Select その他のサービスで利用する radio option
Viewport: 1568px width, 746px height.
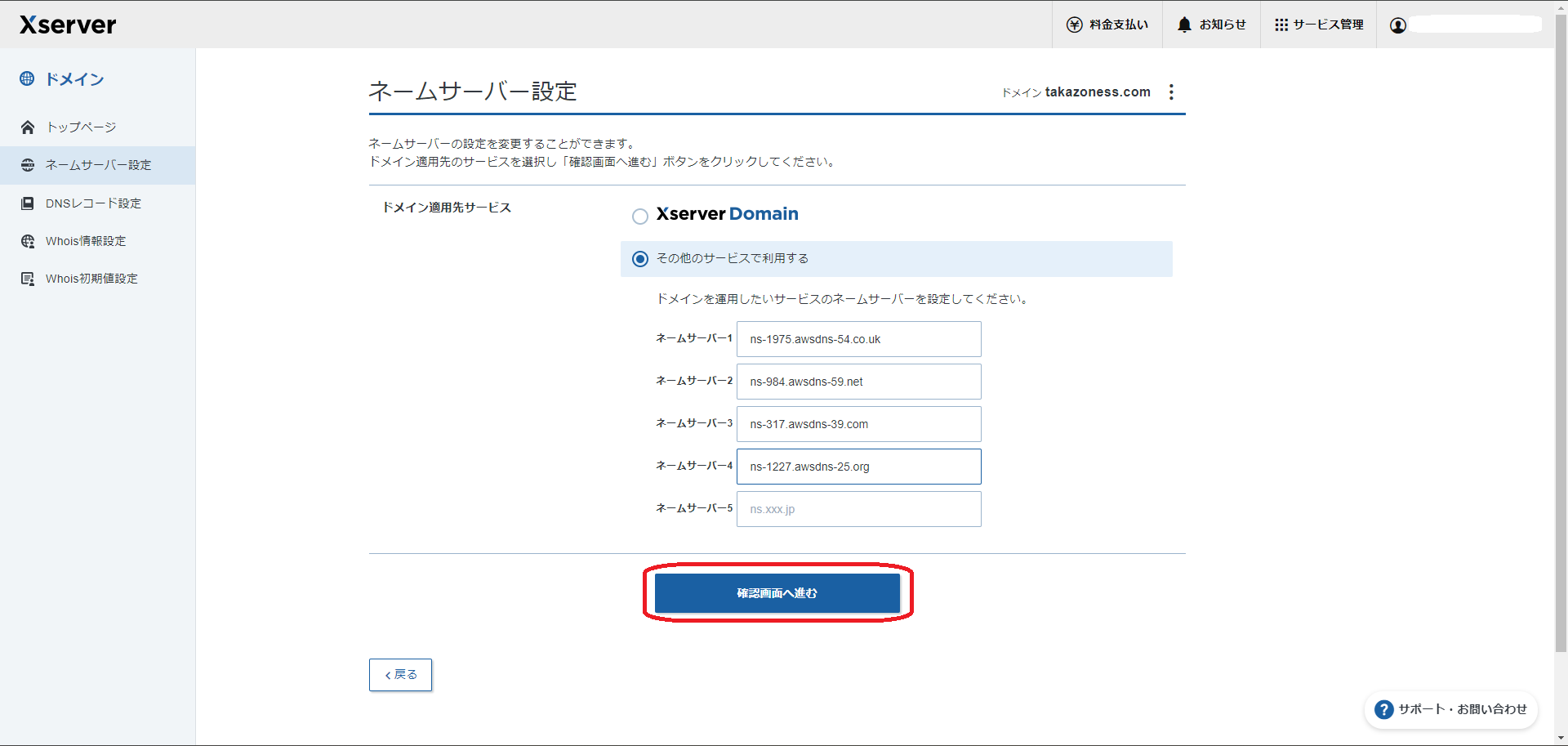click(x=640, y=259)
